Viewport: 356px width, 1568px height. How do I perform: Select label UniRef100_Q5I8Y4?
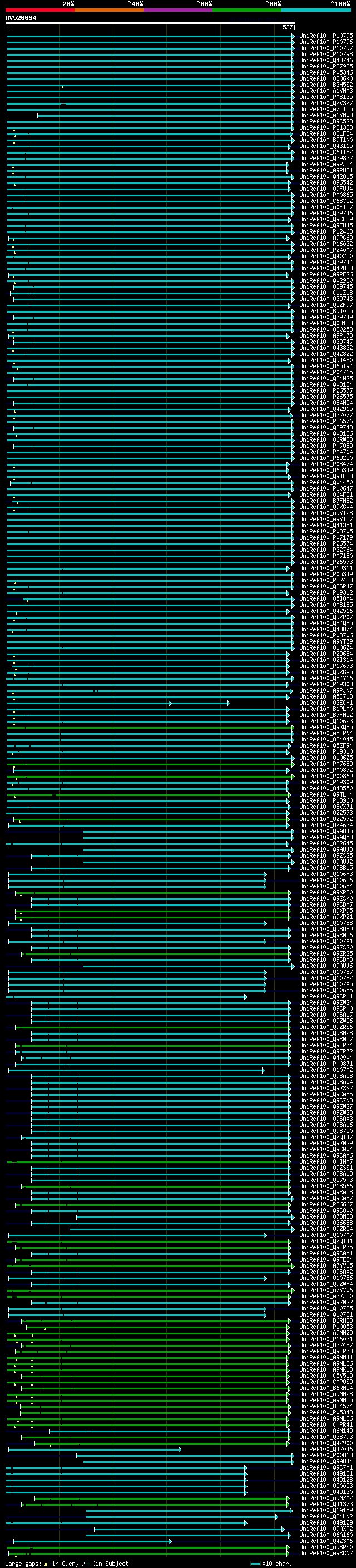click(x=326, y=598)
